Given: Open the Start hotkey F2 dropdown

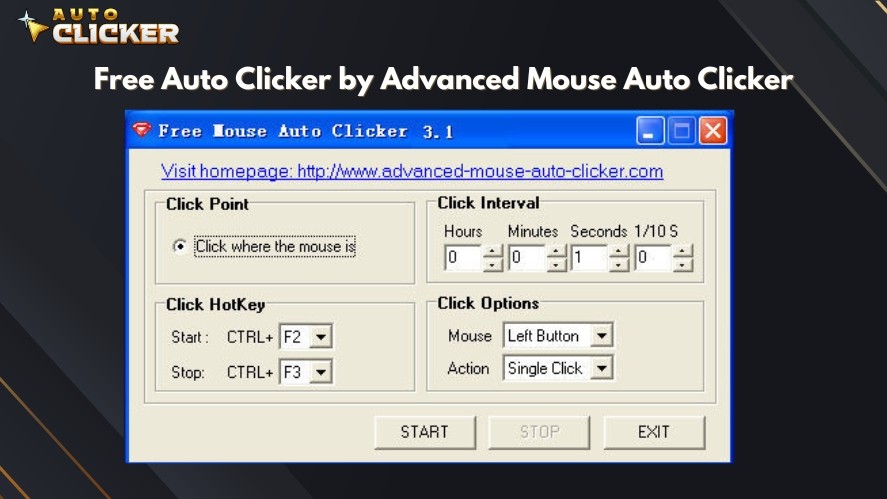Looking at the screenshot, I should (321, 337).
